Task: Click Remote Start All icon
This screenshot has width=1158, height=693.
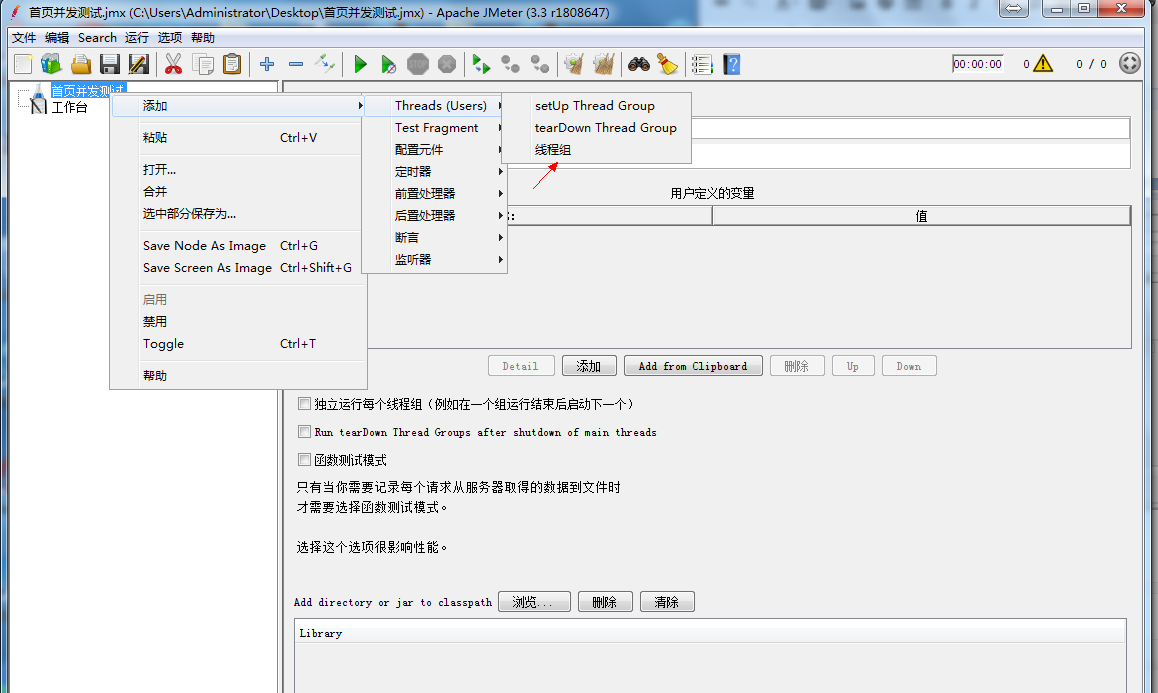Action: [x=482, y=64]
